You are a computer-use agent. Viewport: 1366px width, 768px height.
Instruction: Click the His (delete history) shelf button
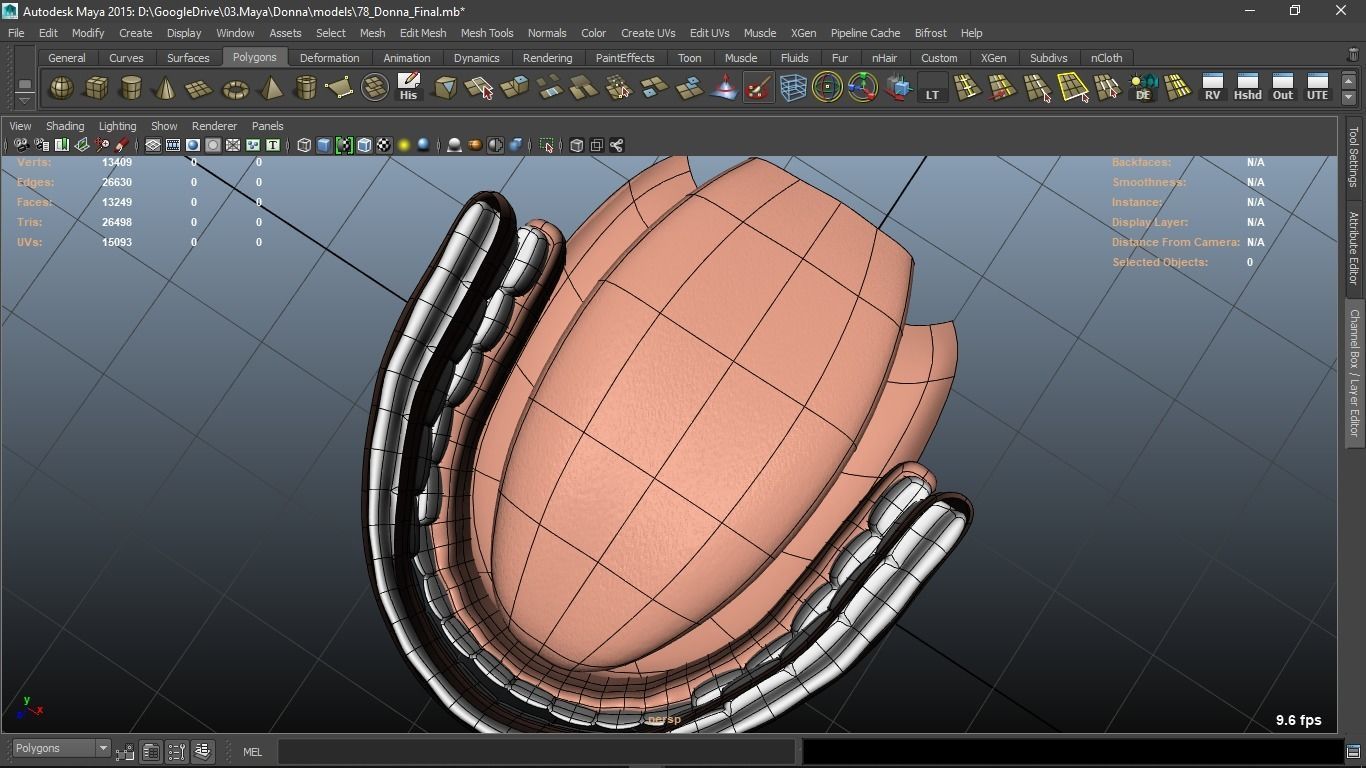[408, 88]
